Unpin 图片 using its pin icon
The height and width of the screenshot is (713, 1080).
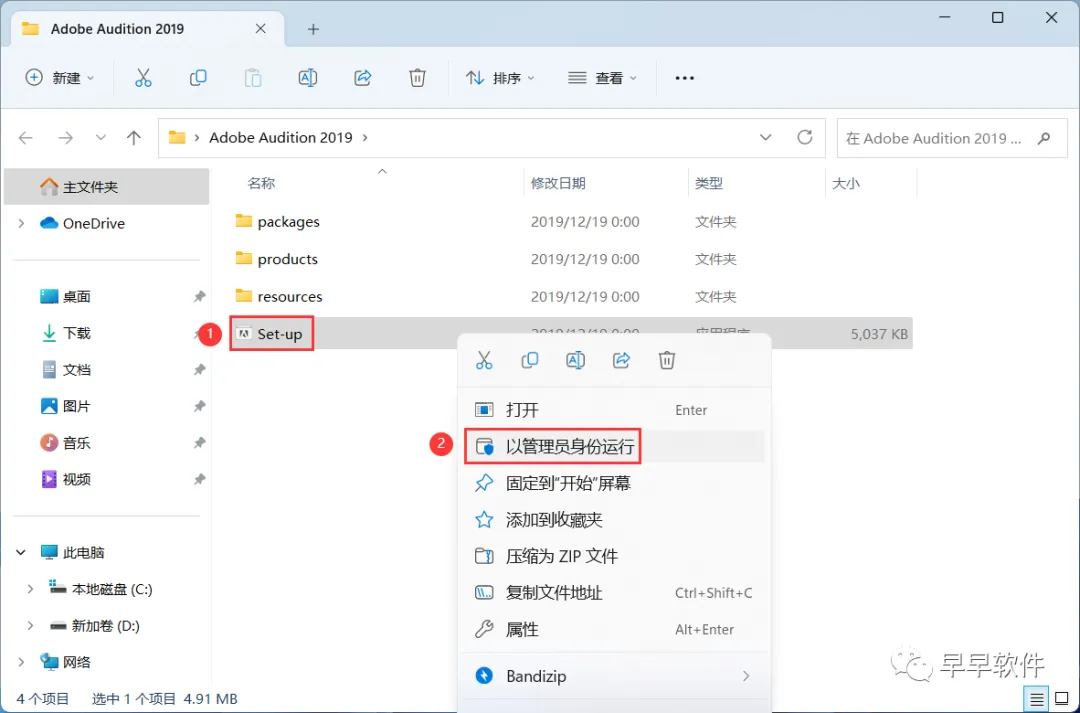point(199,406)
